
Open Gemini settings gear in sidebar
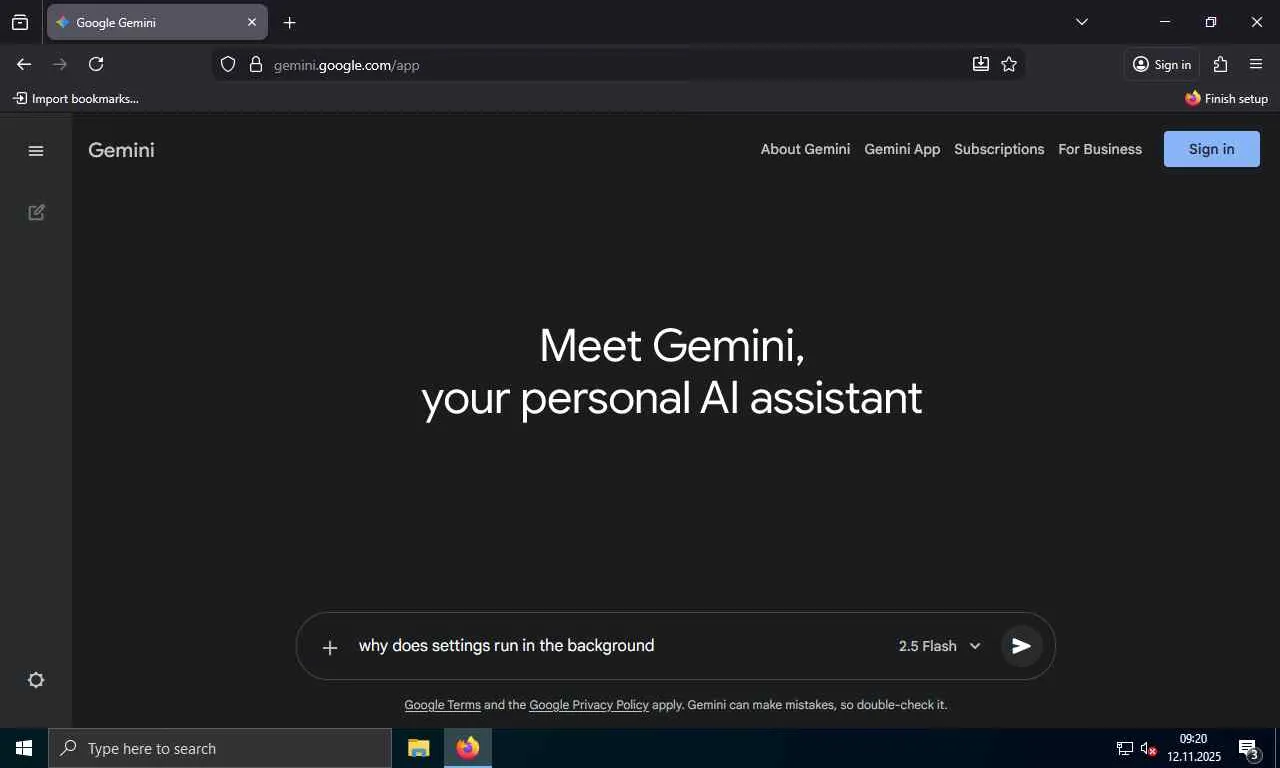pyautogui.click(x=36, y=680)
